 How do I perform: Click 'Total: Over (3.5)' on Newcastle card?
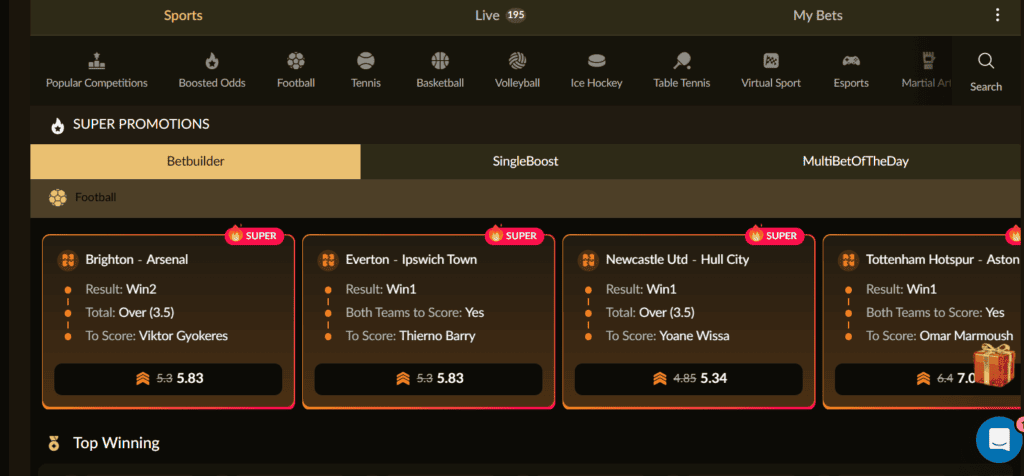[x=650, y=313]
